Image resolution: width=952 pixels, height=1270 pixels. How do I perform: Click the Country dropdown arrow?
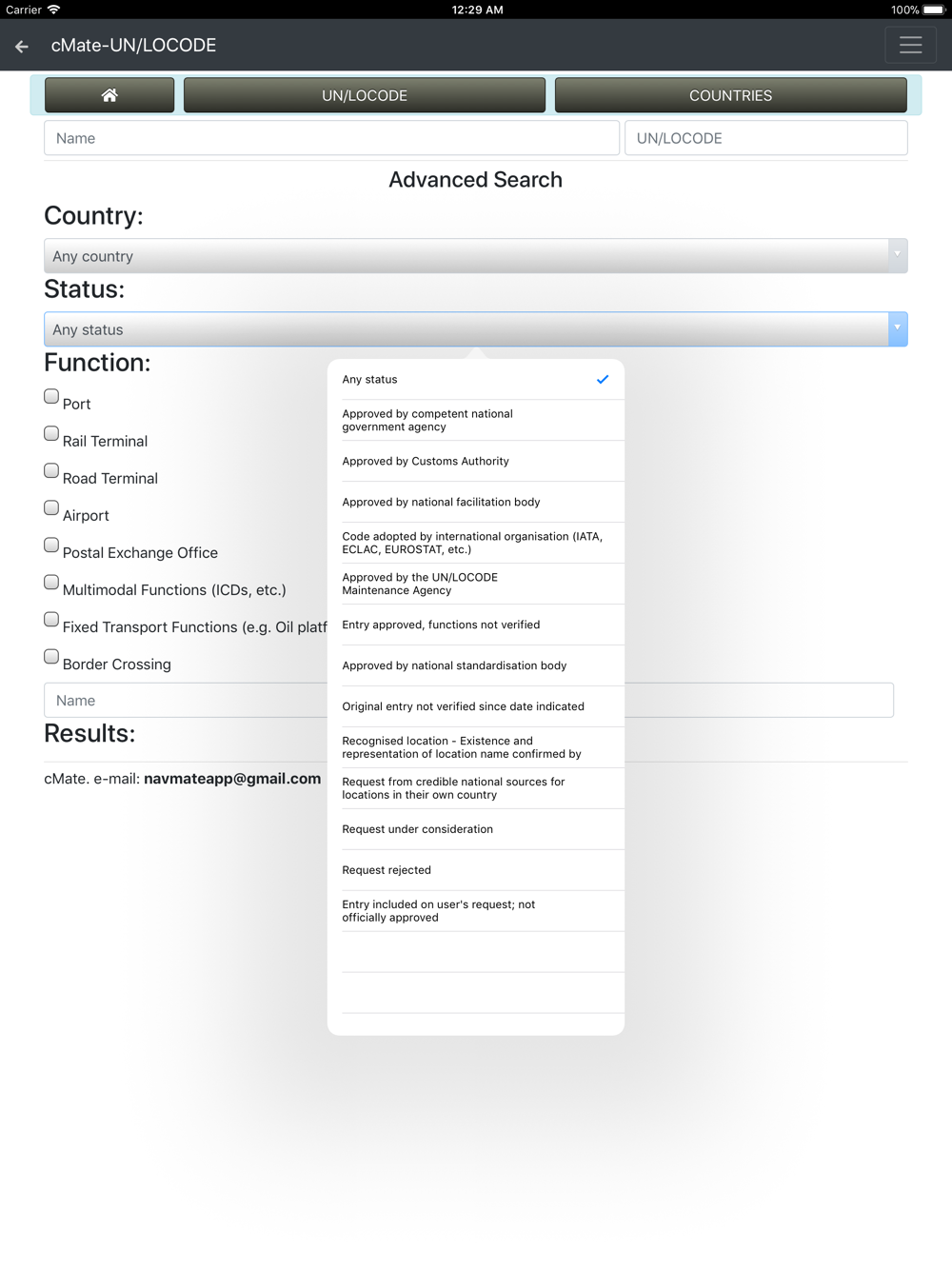click(x=897, y=256)
